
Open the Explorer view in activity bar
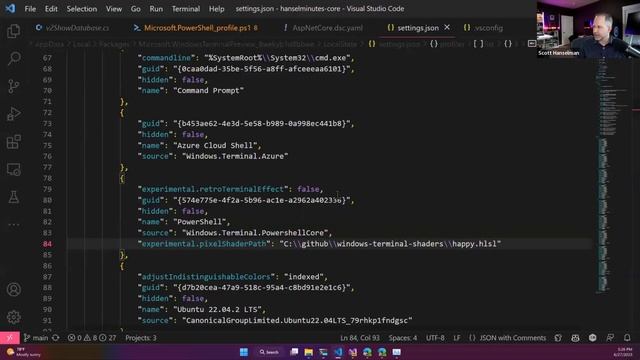coord(13,31)
